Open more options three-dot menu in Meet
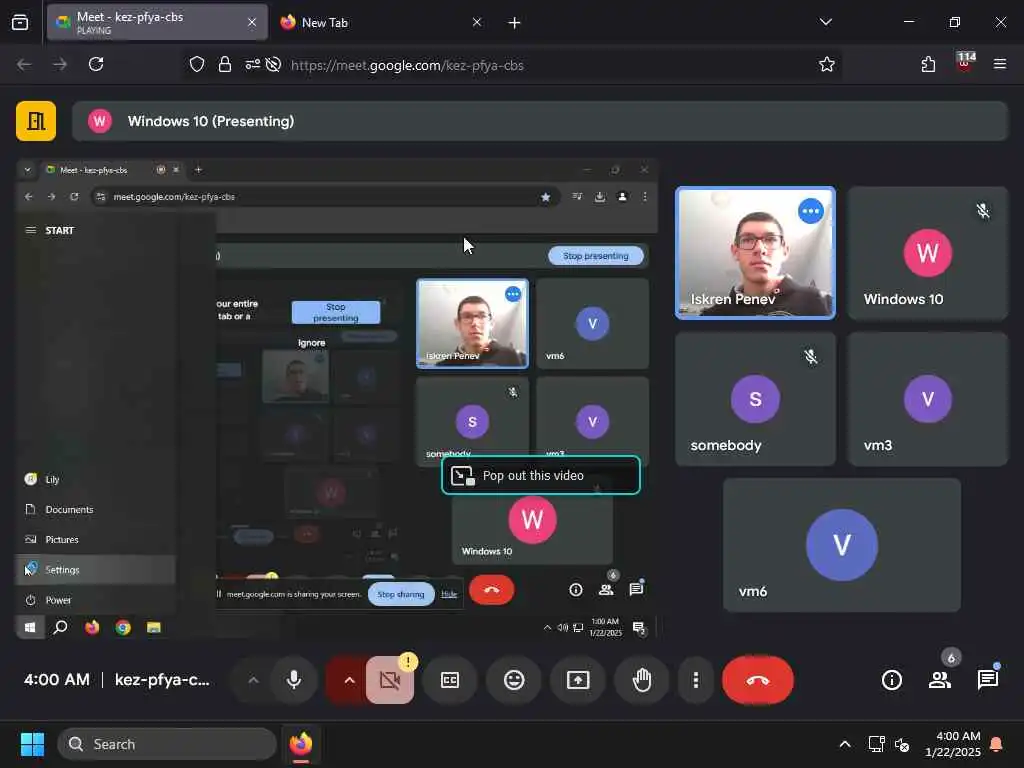The image size is (1024, 768). 696,680
